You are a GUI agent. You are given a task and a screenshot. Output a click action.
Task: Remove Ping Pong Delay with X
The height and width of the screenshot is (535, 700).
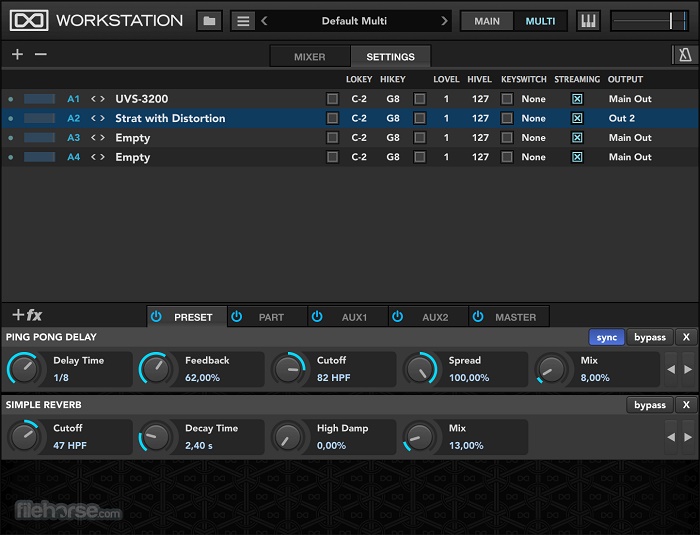(x=685, y=338)
